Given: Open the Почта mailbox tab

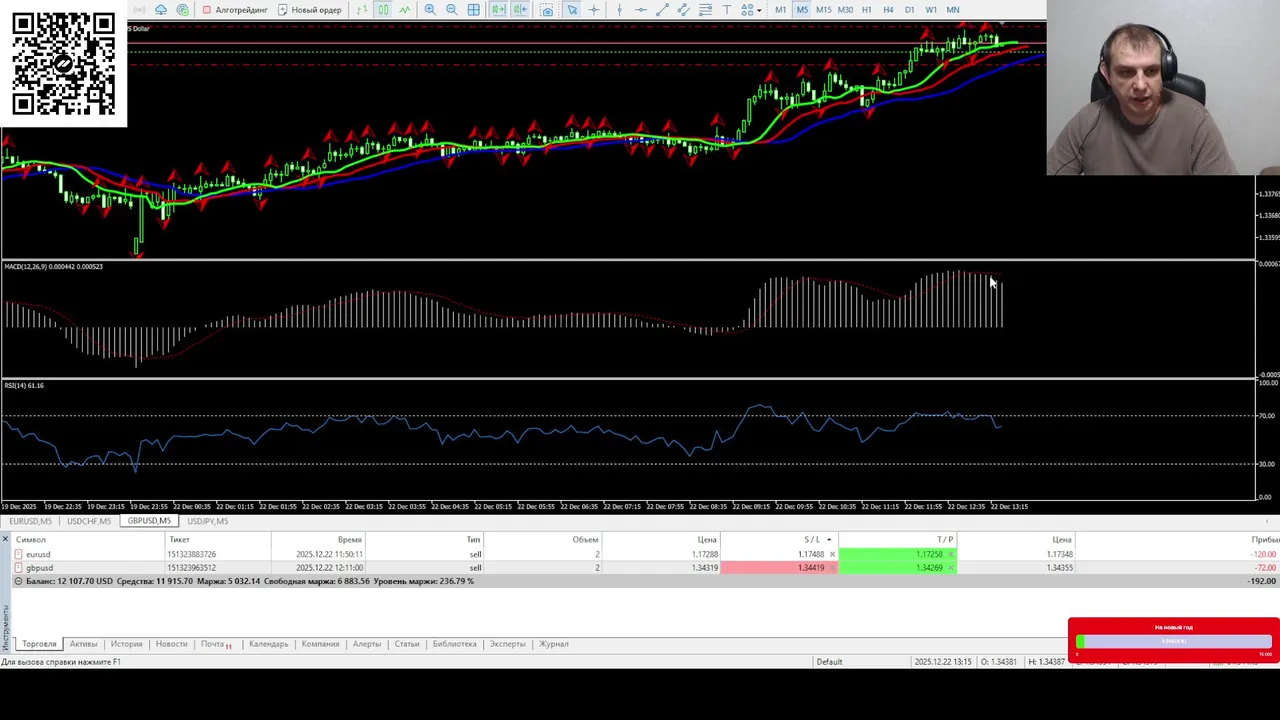Looking at the screenshot, I should [216, 644].
